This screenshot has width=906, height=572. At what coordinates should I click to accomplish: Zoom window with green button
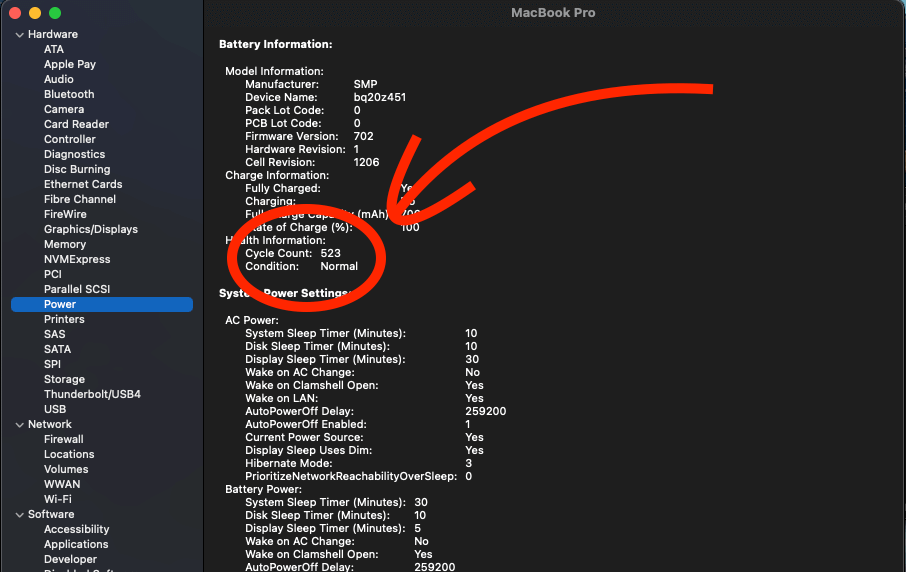pos(55,13)
